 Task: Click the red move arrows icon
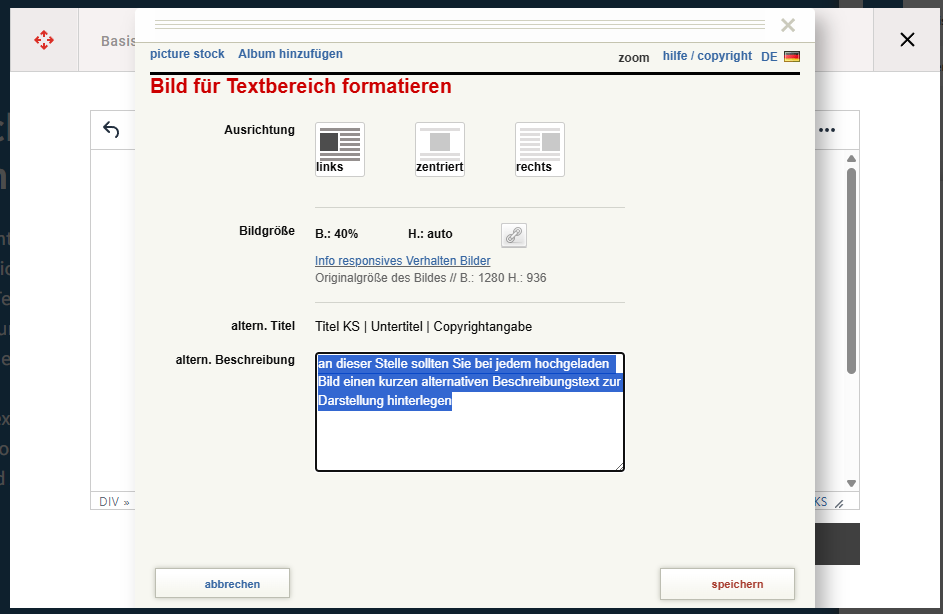pyautogui.click(x=44, y=40)
